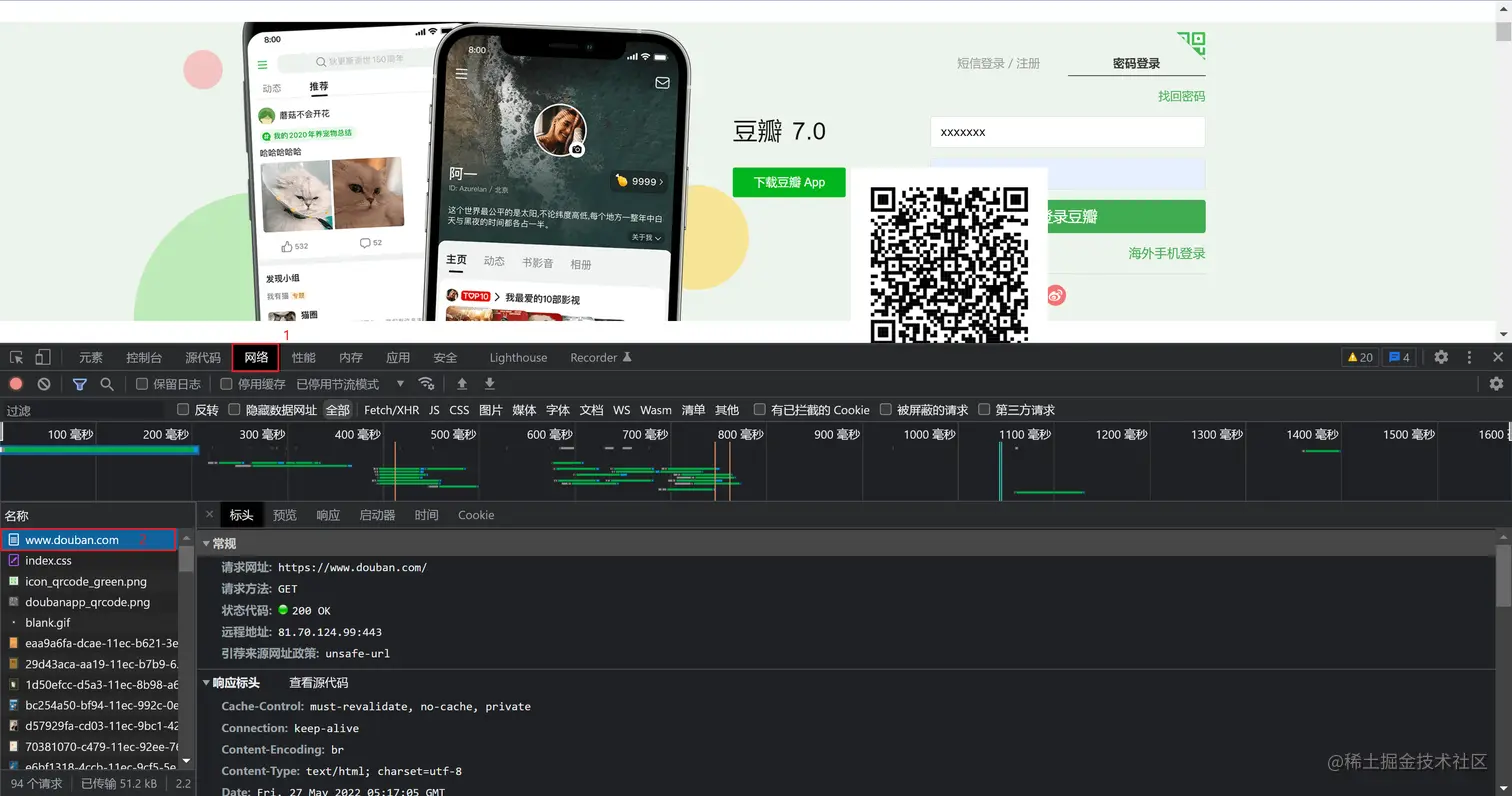The image size is (1512, 796).
Task: Open the Lighthouse panel tab
Action: pyautogui.click(x=518, y=358)
